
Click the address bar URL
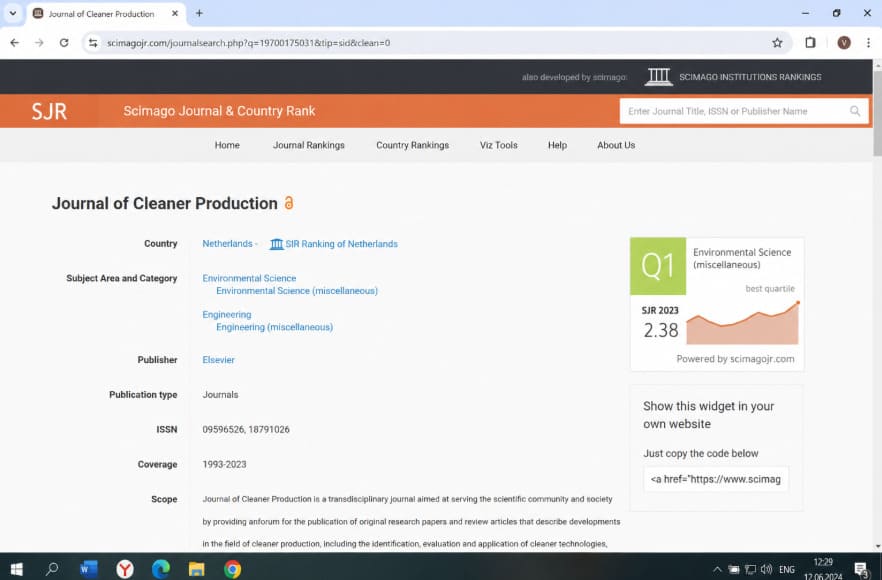point(248,43)
